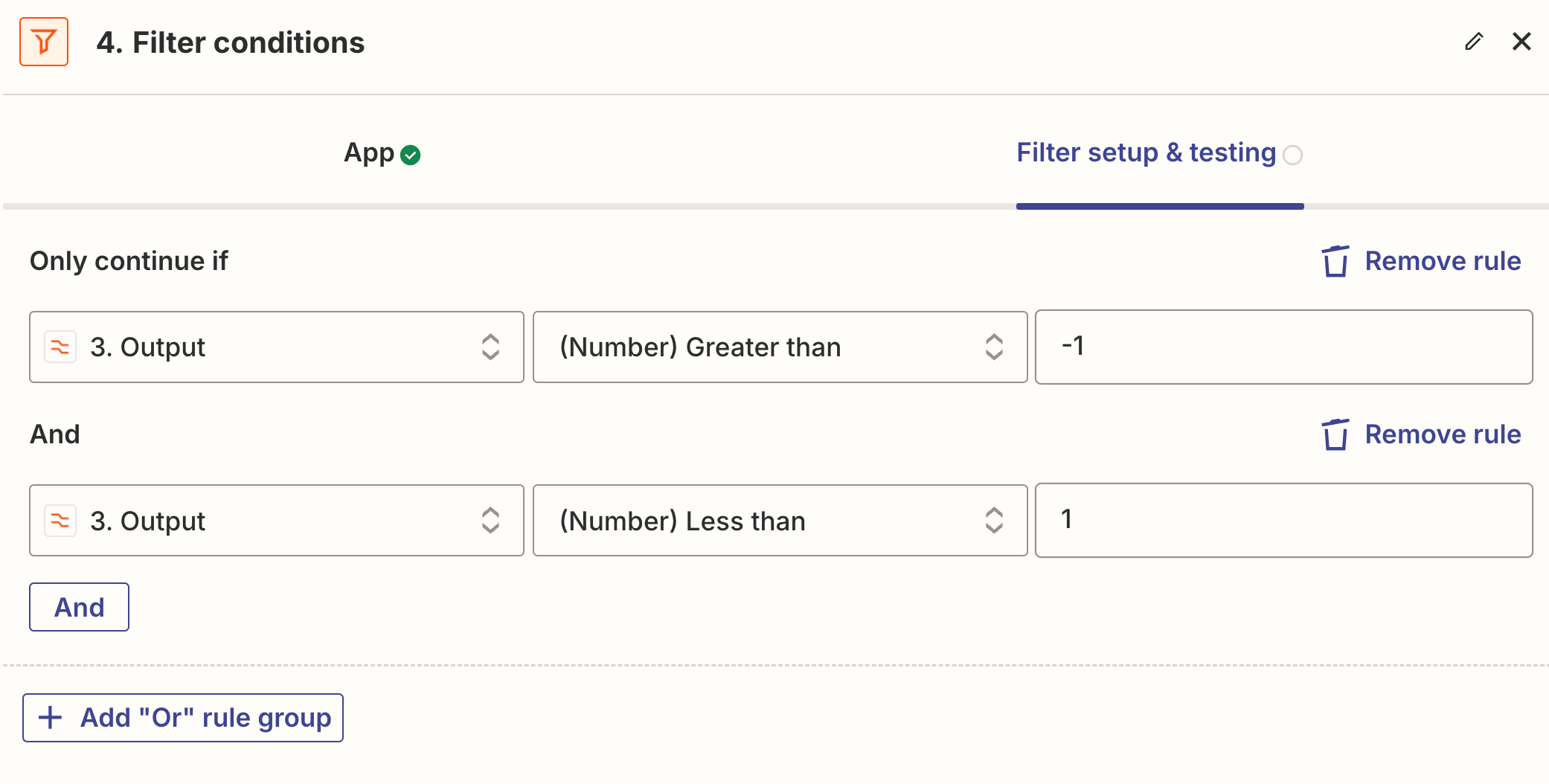Screen dimensions: 1549x784
Task: Click the orange filter icon in header
Action: pyautogui.click(x=44, y=42)
